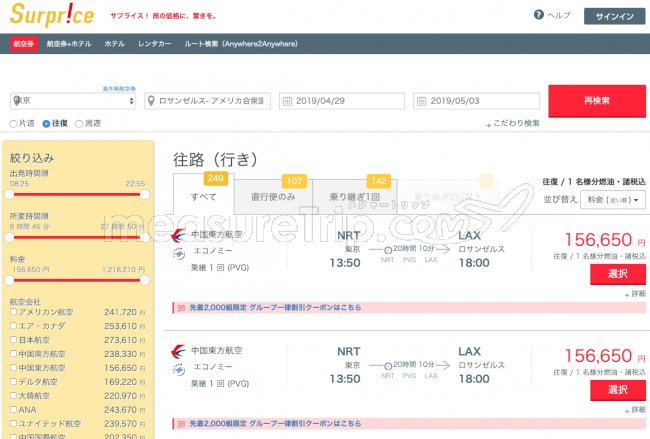Switch to the 直行便のみ tab
This screenshot has width=650, height=439.
pos(273,197)
